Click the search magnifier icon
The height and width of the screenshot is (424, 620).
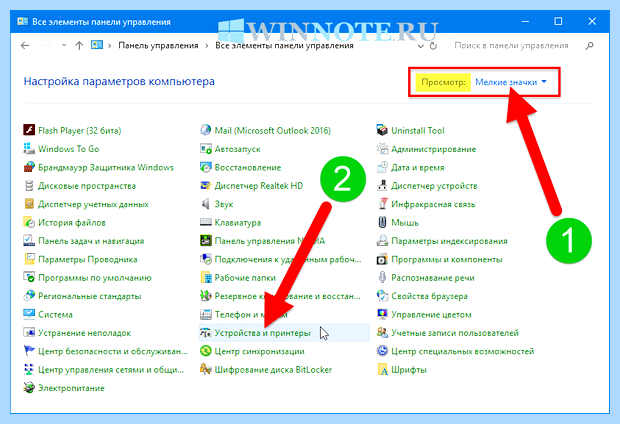pyautogui.click(x=589, y=46)
